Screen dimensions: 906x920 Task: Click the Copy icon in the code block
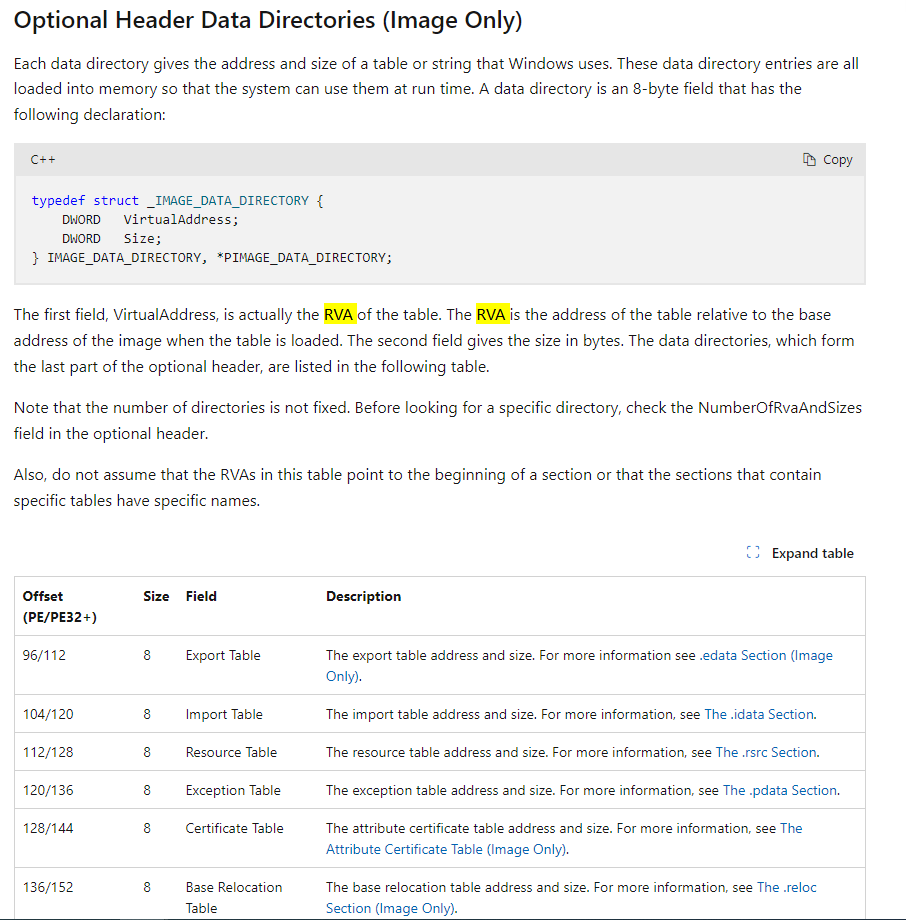(x=809, y=160)
